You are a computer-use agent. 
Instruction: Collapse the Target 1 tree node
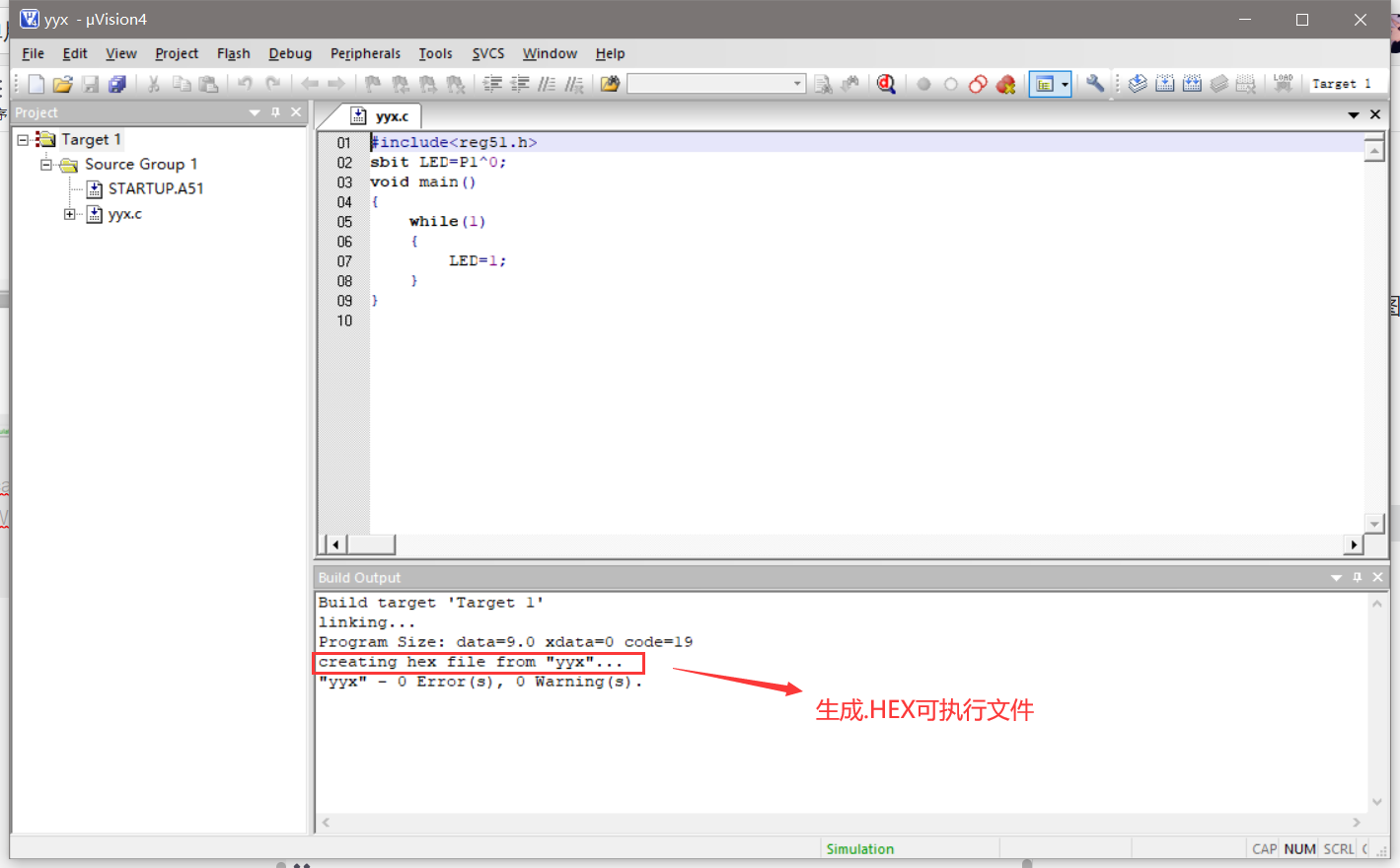click(23, 140)
